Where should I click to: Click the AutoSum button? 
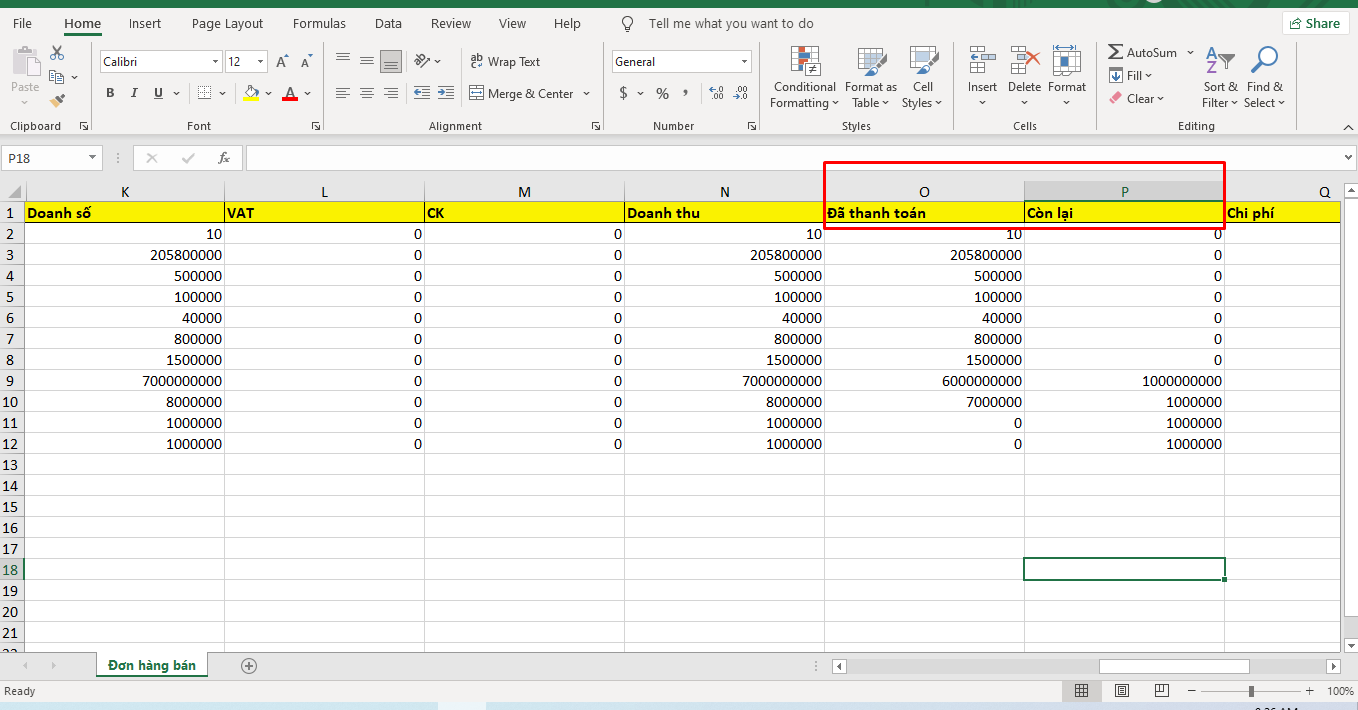(x=1142, y=52)
